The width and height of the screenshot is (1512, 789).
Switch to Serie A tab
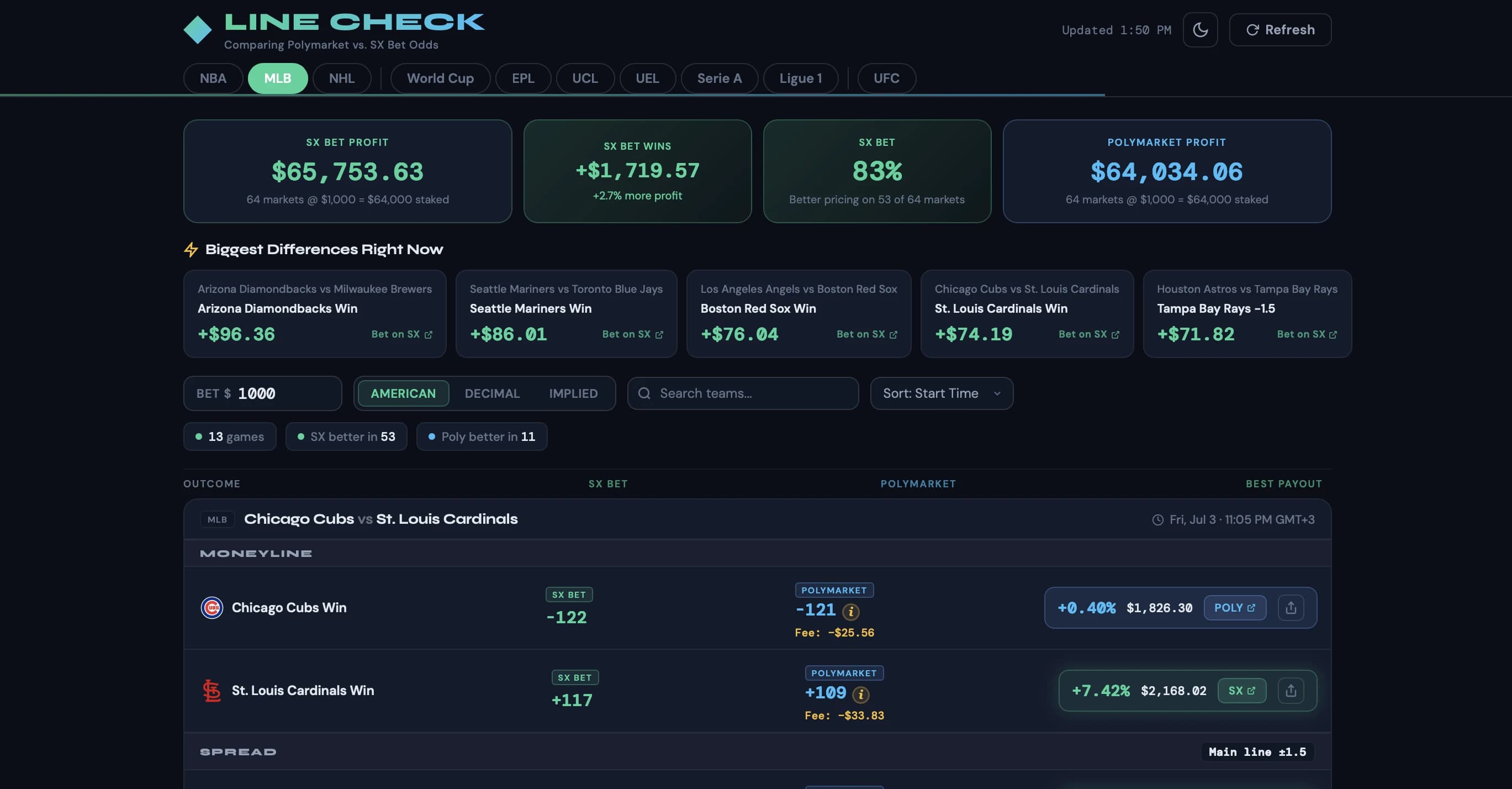point(719,78)
